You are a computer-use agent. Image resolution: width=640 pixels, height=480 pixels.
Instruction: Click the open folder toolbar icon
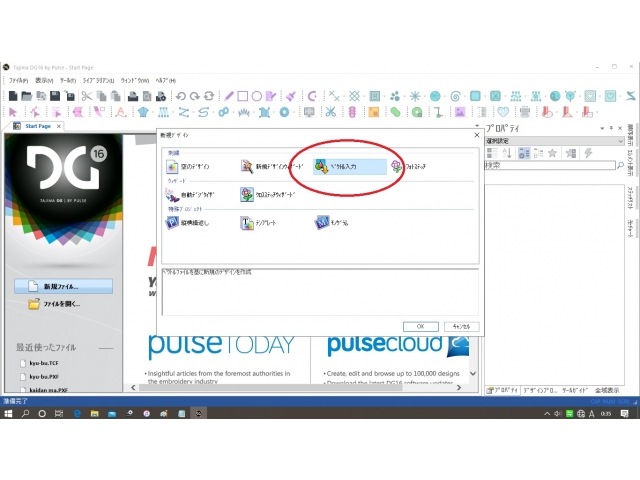click(27, 96)
